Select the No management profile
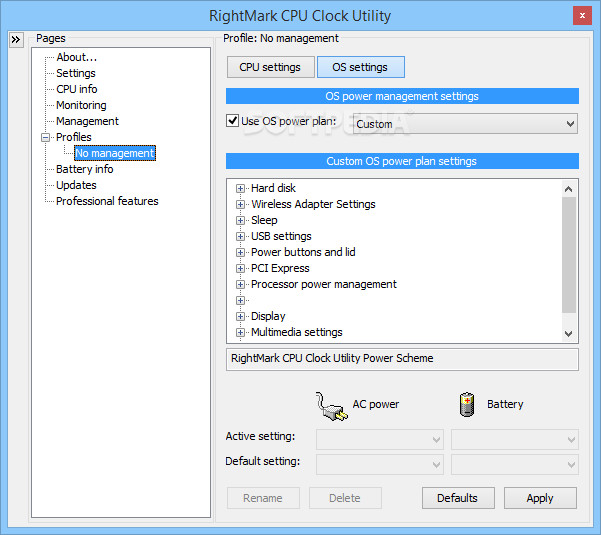 115,153
